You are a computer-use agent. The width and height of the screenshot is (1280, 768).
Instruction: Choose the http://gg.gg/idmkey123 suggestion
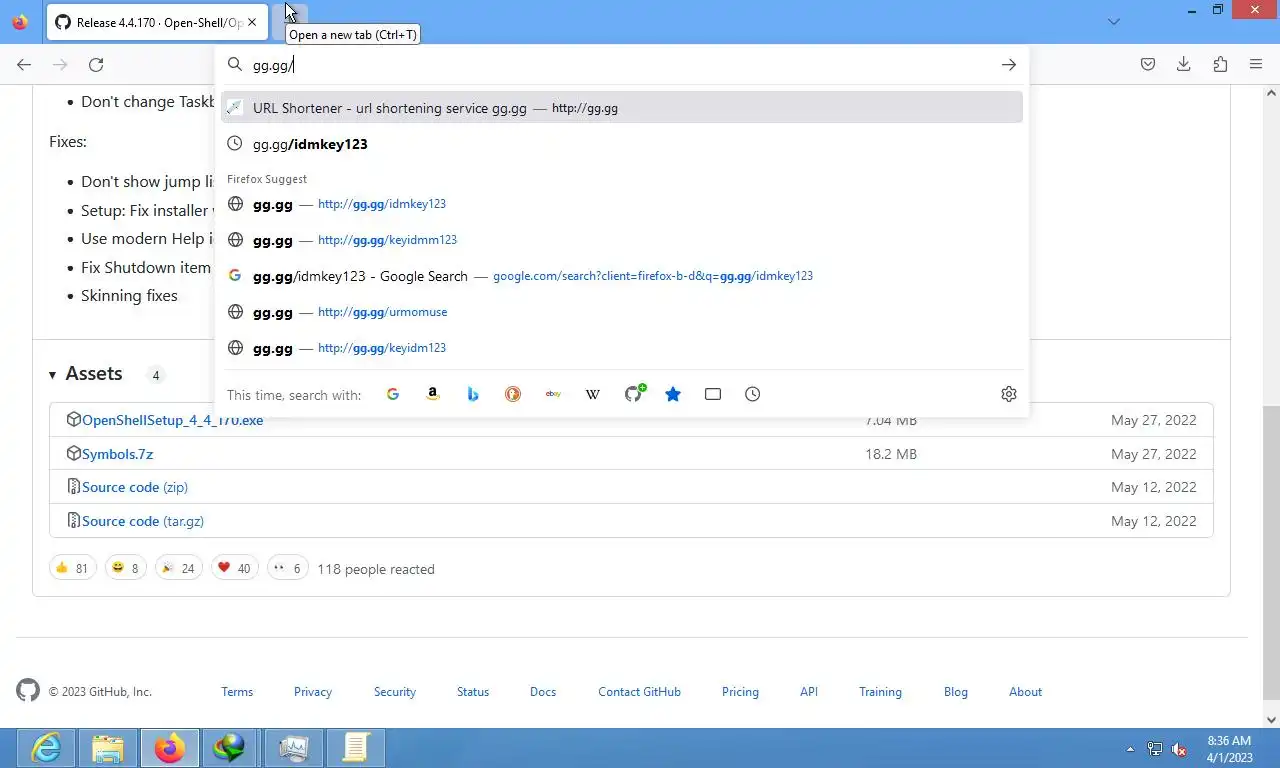point(622,204)
